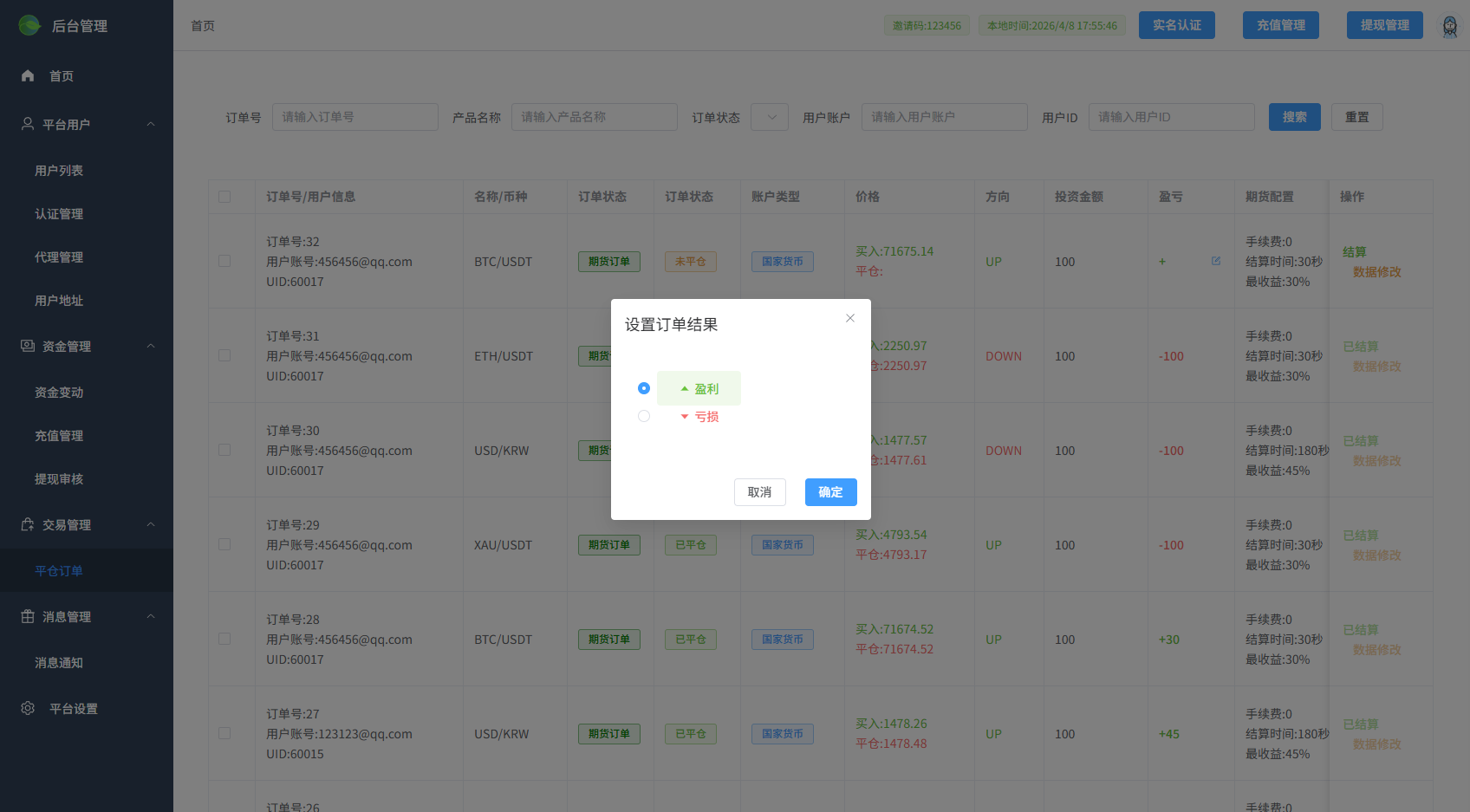Viewport: 1470px width, 812px height.
Task: Click the 订单号 search input field
Action: coord(354,116)
